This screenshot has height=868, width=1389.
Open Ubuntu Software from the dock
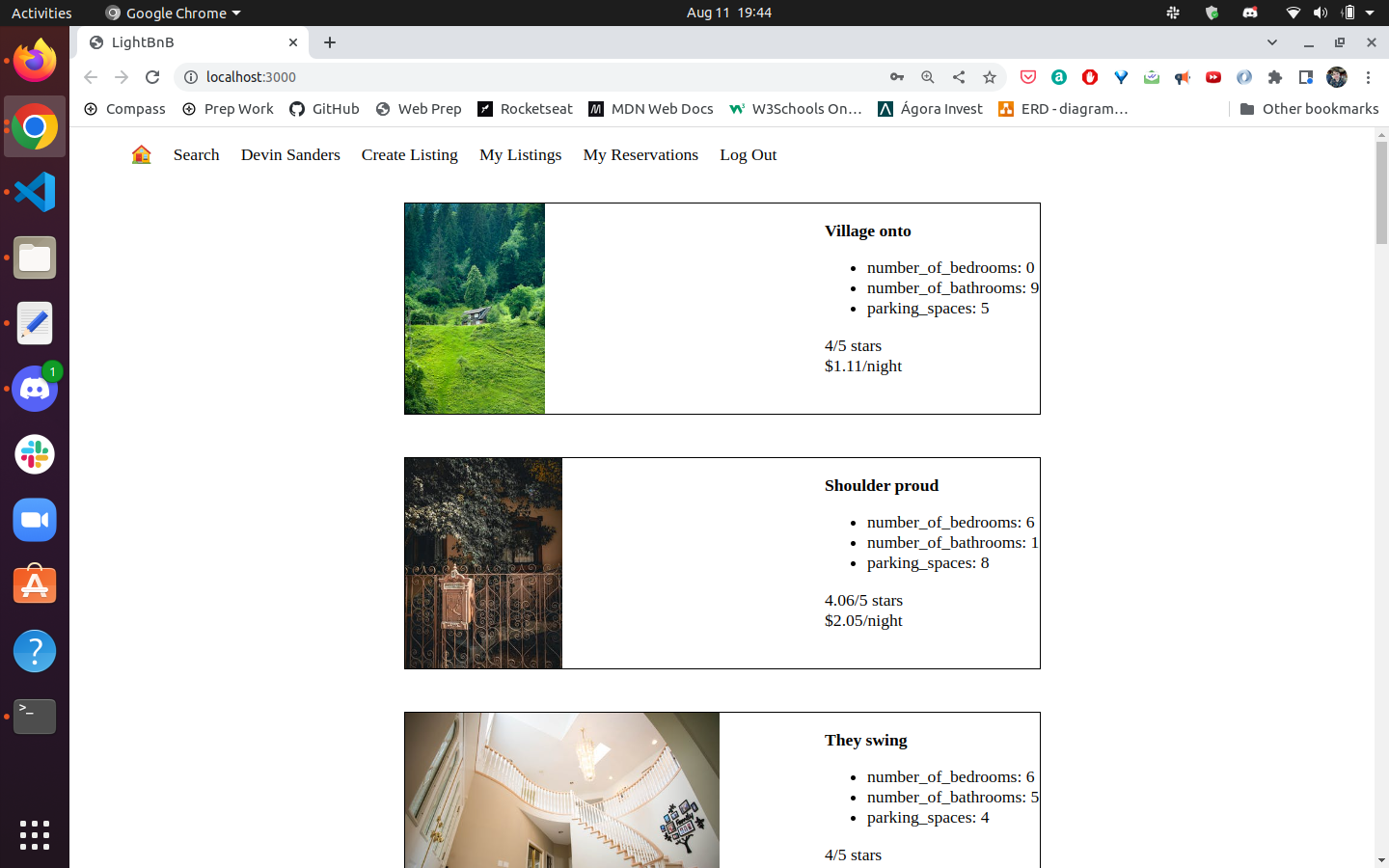35,585
